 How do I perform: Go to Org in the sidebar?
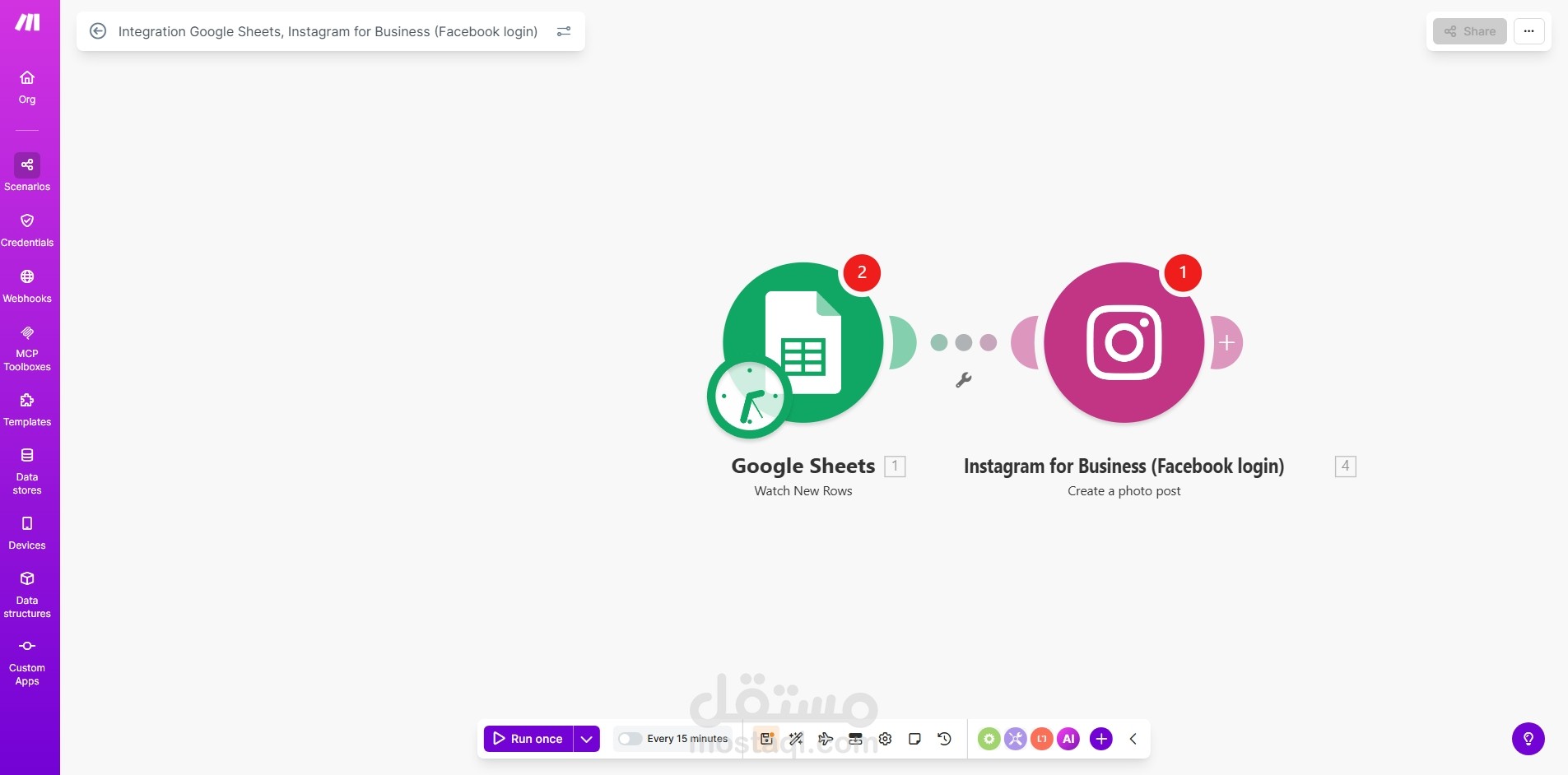pos(27,87)
